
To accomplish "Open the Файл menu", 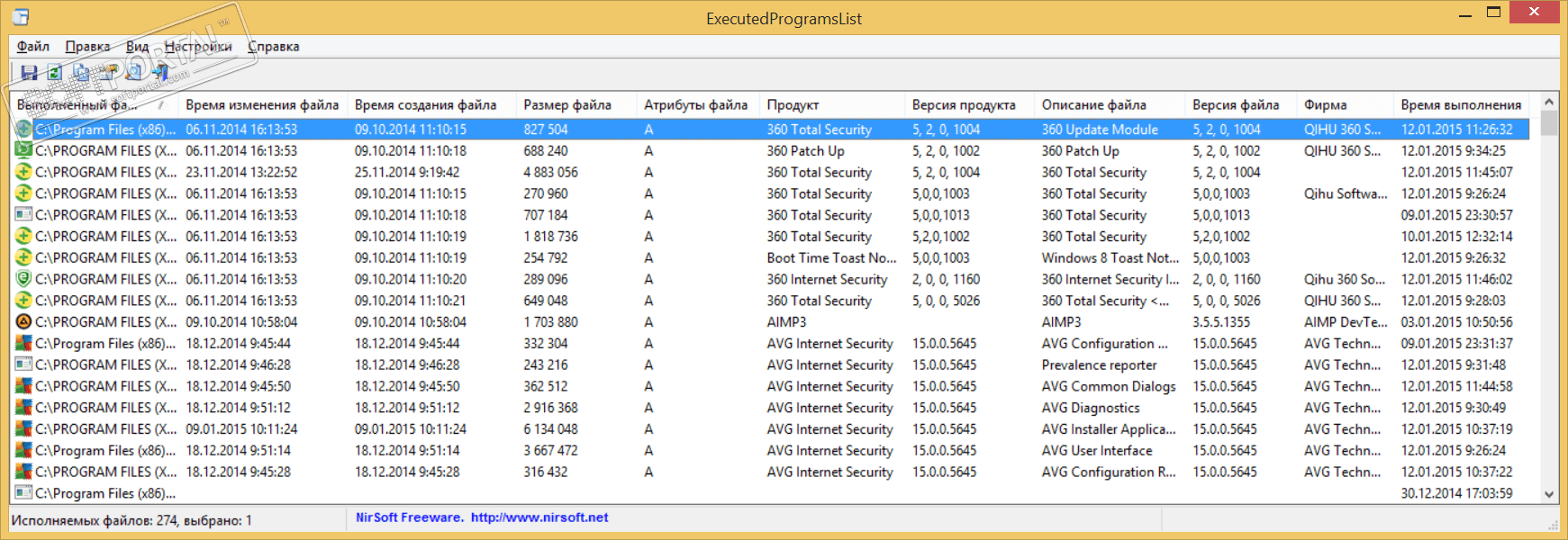I will click(x=32, y=47).
